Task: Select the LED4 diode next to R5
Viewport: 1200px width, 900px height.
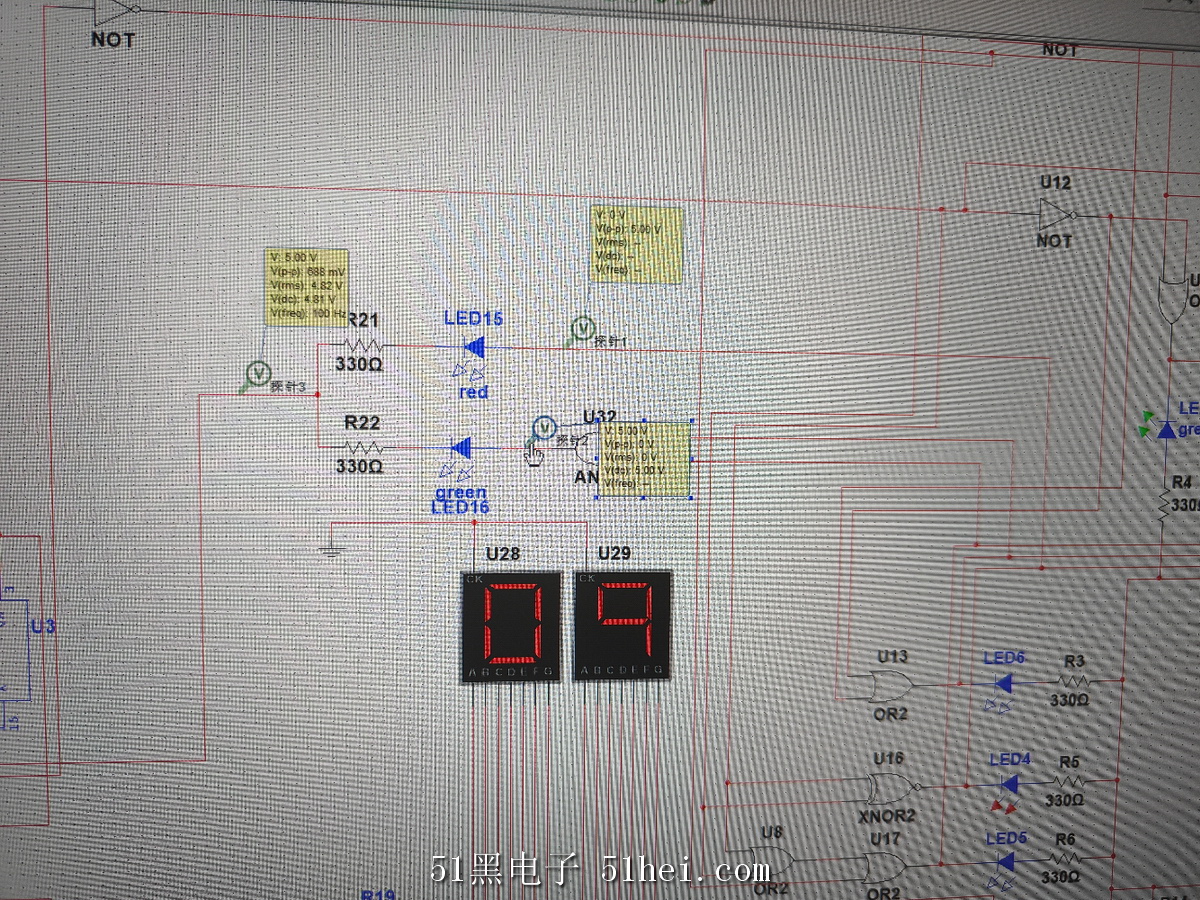Action: [1008, 784]
